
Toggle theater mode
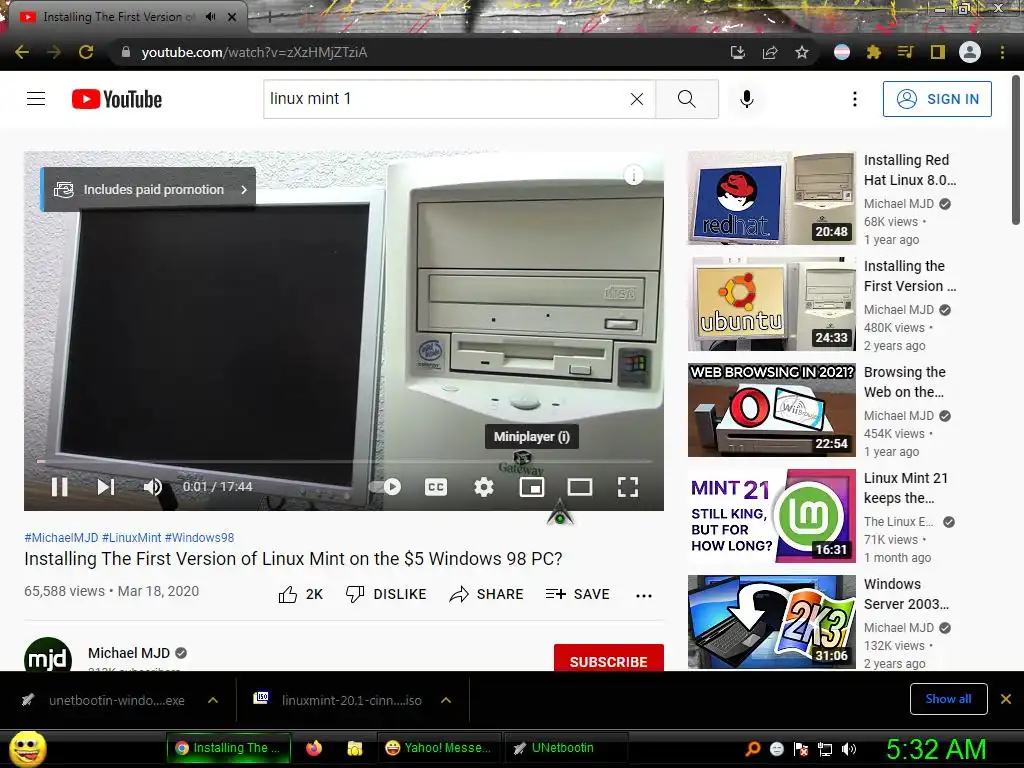click(x=580, y=487)
